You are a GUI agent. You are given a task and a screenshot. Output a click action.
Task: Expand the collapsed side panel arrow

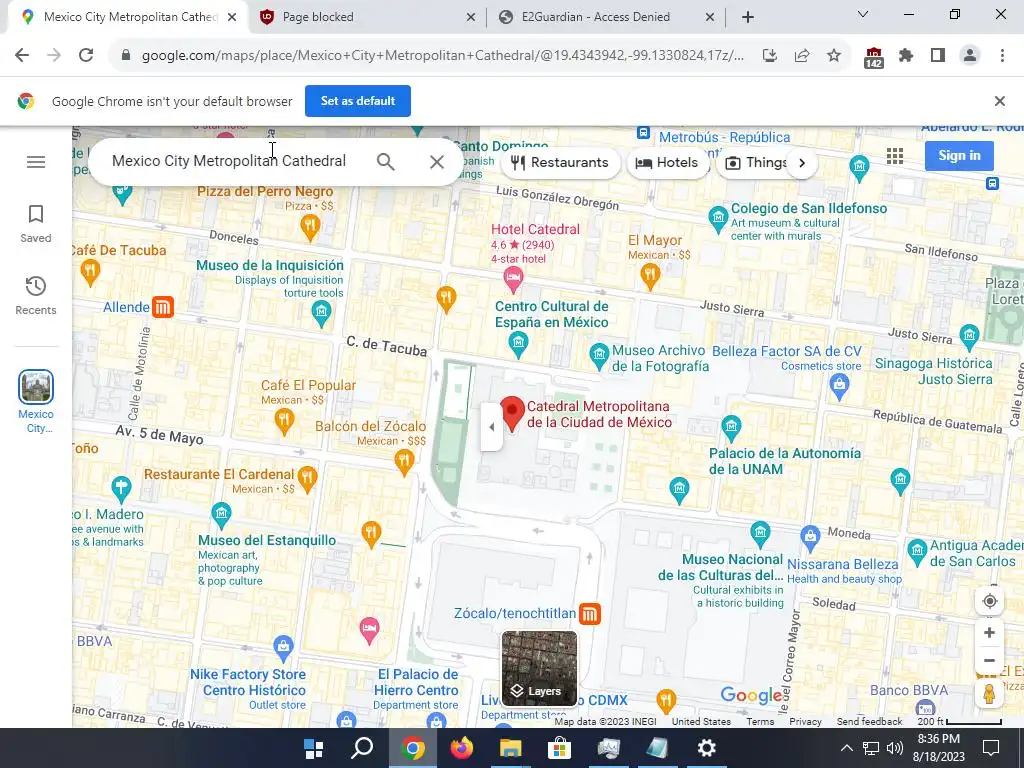(491, 427)
